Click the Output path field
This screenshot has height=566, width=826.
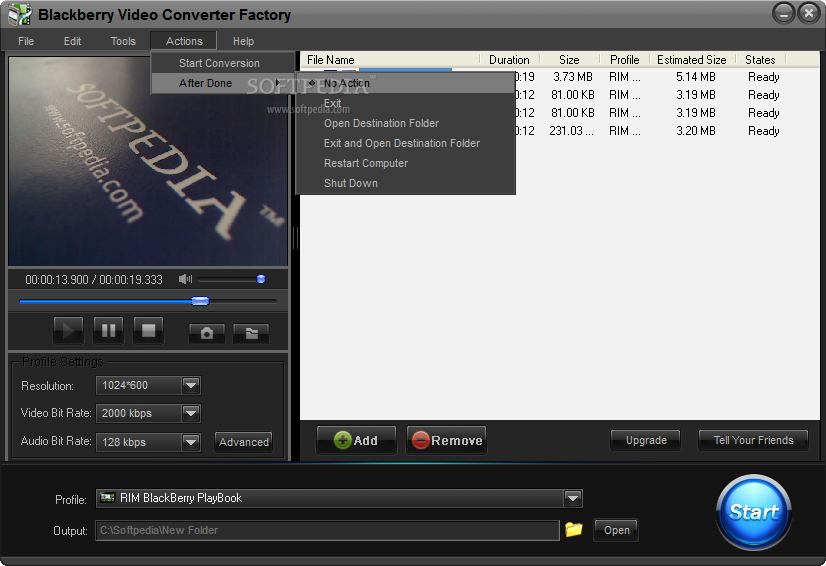(x=327, y=530)
